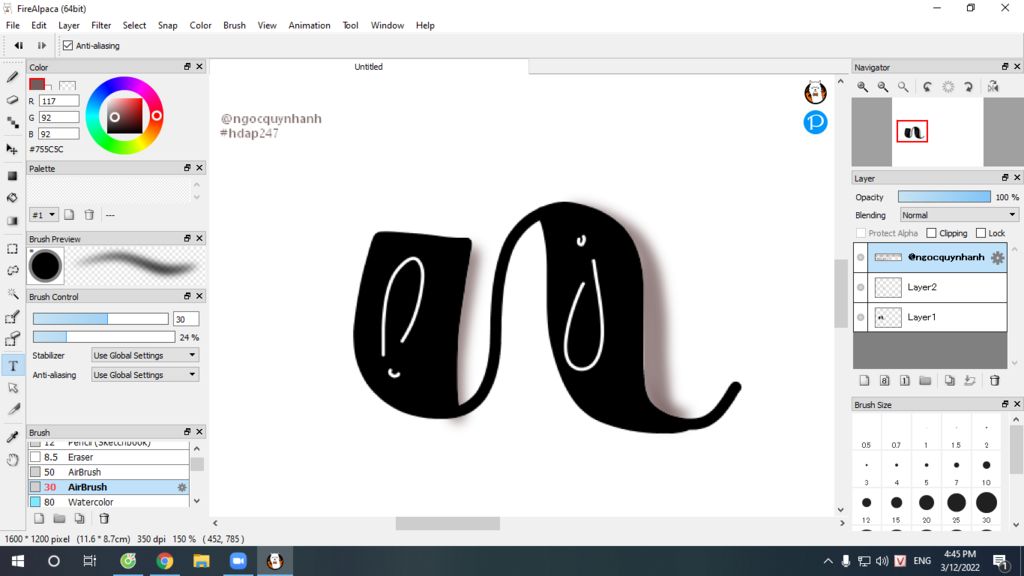This screenshot has width=1024, height=576.
Task: Open the File menu
Action: [x=12, y=25]
